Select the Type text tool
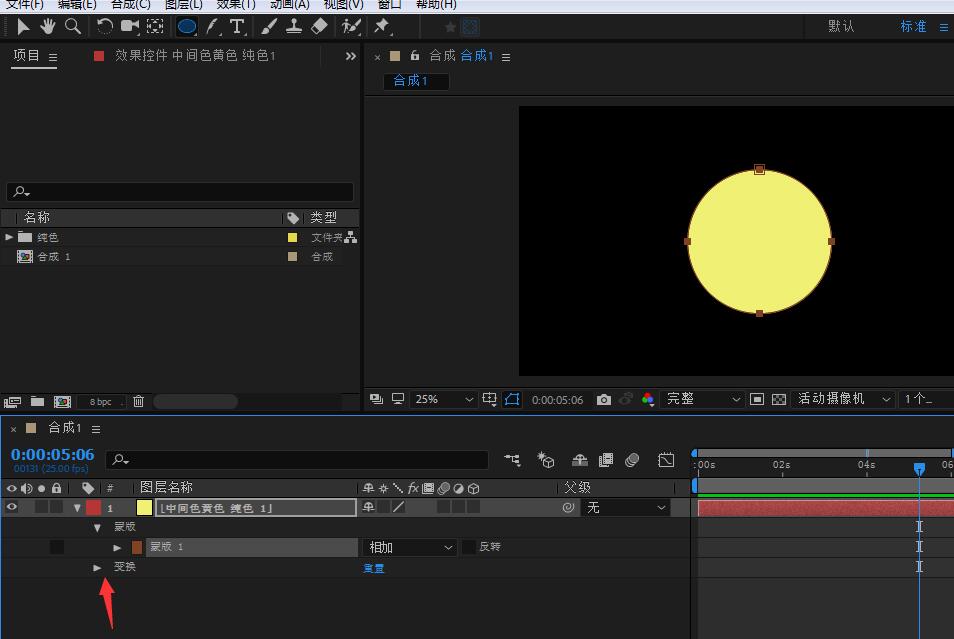This screenshot has height=639, width=954. pos(237,26)
